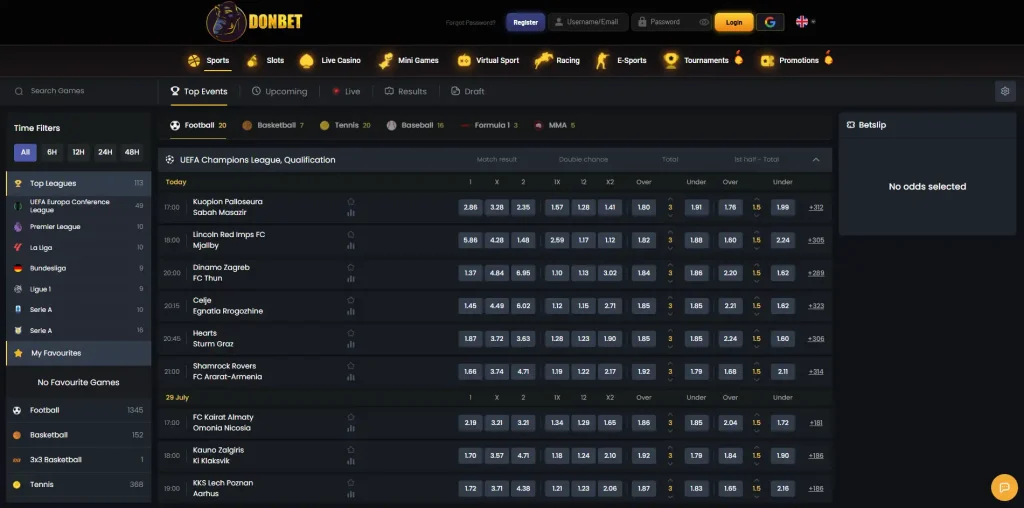Apply the 6H time filter
Screen dimensions: 1024x508
click(x=52, y=152)
